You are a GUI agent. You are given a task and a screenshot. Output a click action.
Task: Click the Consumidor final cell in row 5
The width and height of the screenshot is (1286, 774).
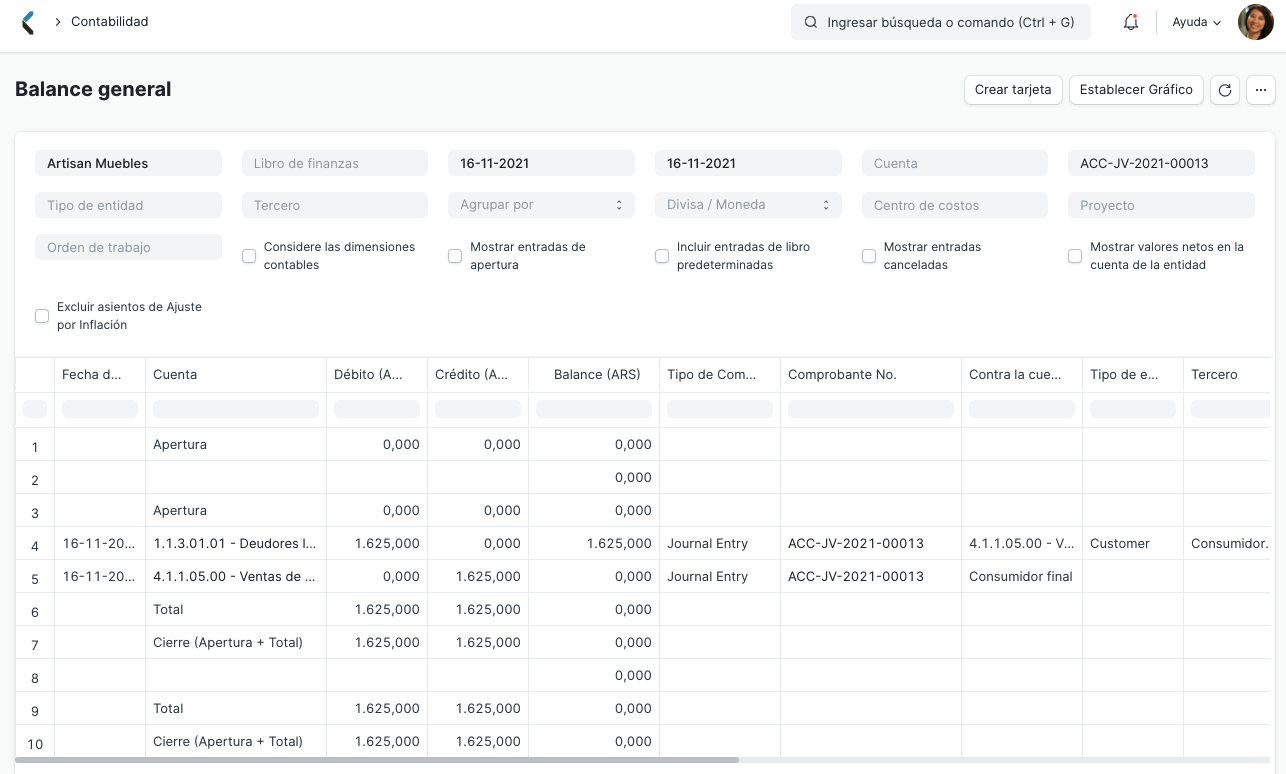coord(1021,576)
